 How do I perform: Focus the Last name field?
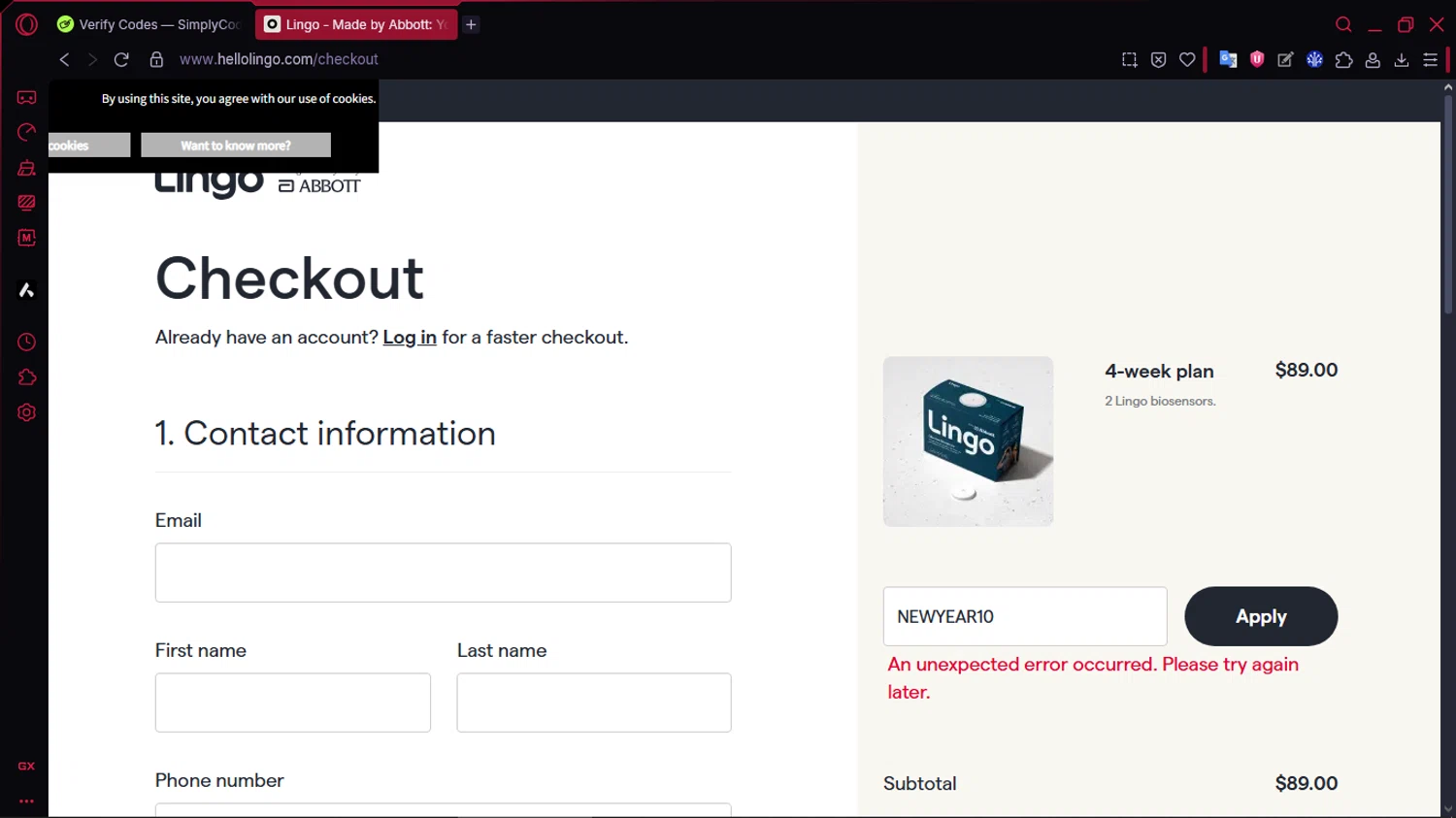point(594,703)
